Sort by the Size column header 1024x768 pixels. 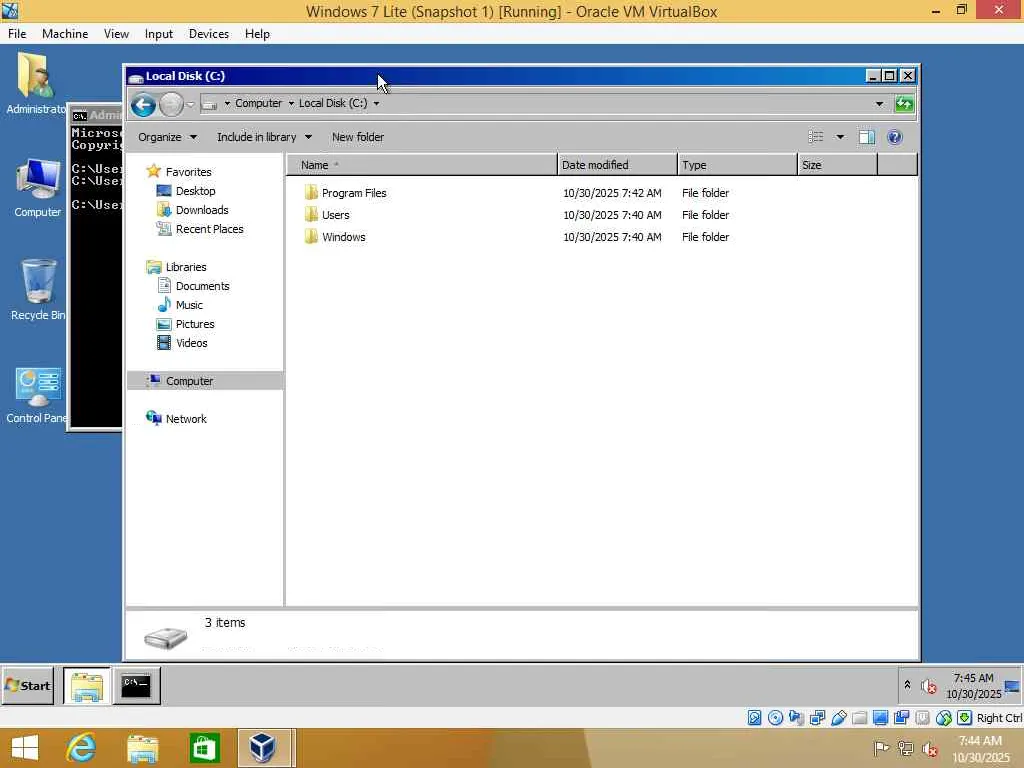coord(838,165)
